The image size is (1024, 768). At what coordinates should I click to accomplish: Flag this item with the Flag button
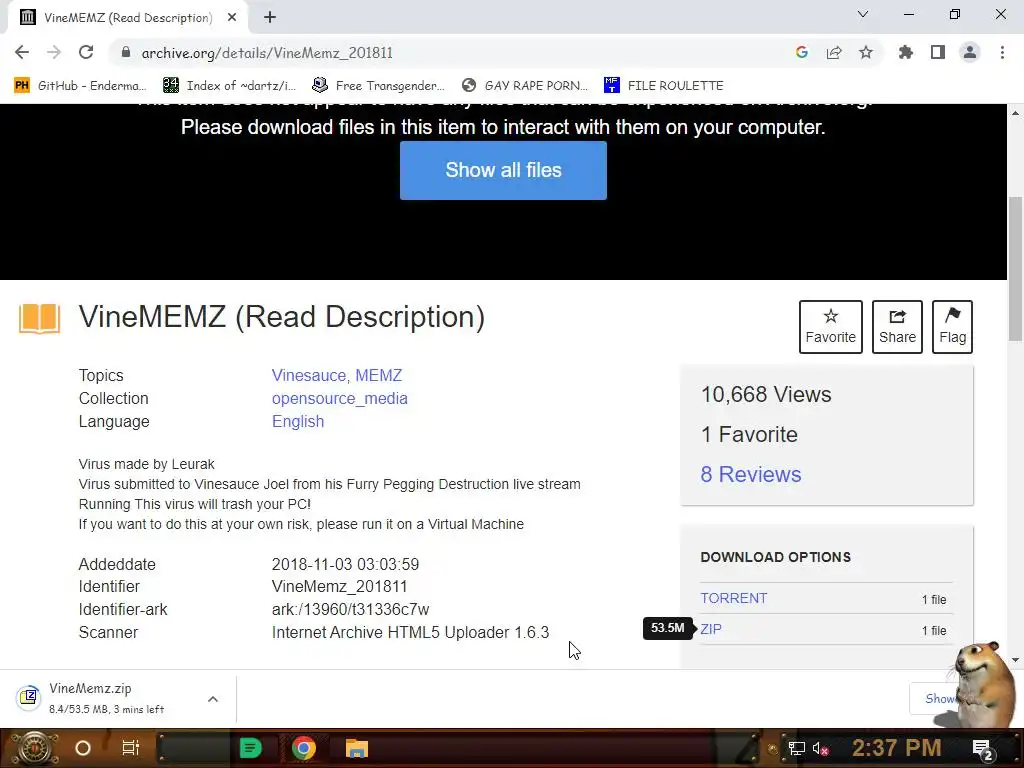(952, 327)
